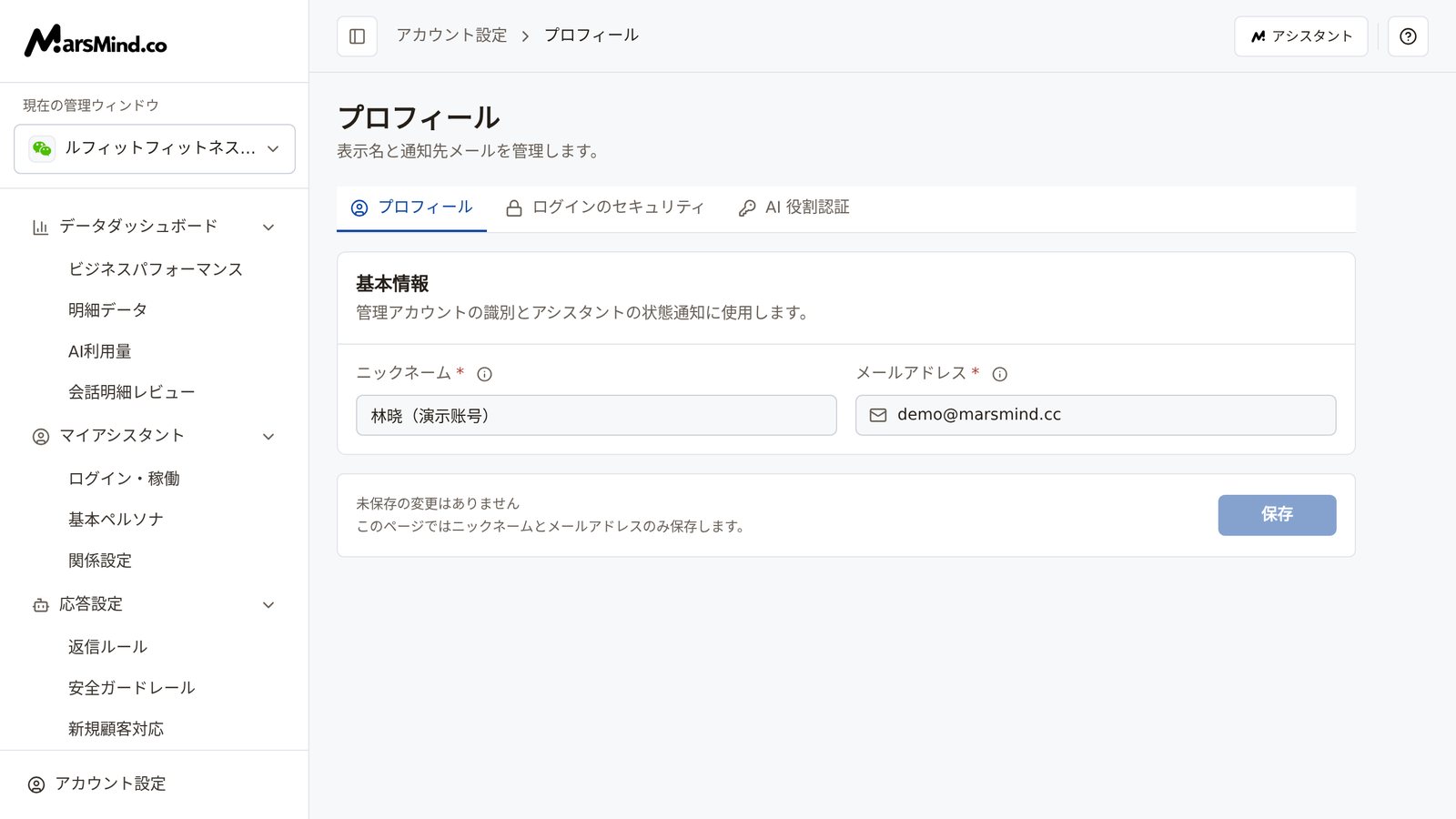The width and height of the screenshot is (1456, 819).
Task: Click the ニックネーム input field
Action: (x=596, y=415)
